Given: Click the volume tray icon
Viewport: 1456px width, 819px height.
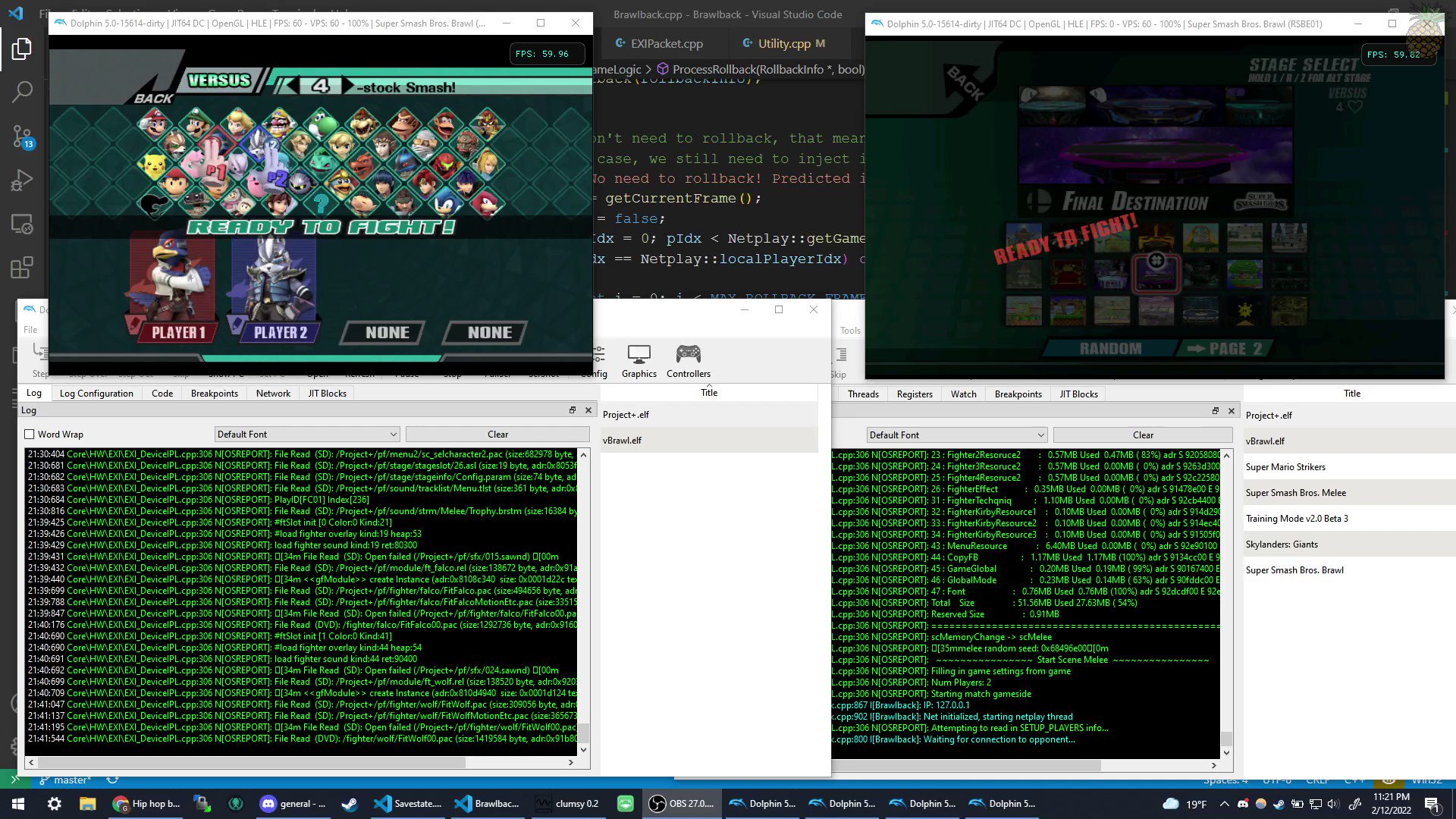Looking at the screenshot, I should 1334,804.
